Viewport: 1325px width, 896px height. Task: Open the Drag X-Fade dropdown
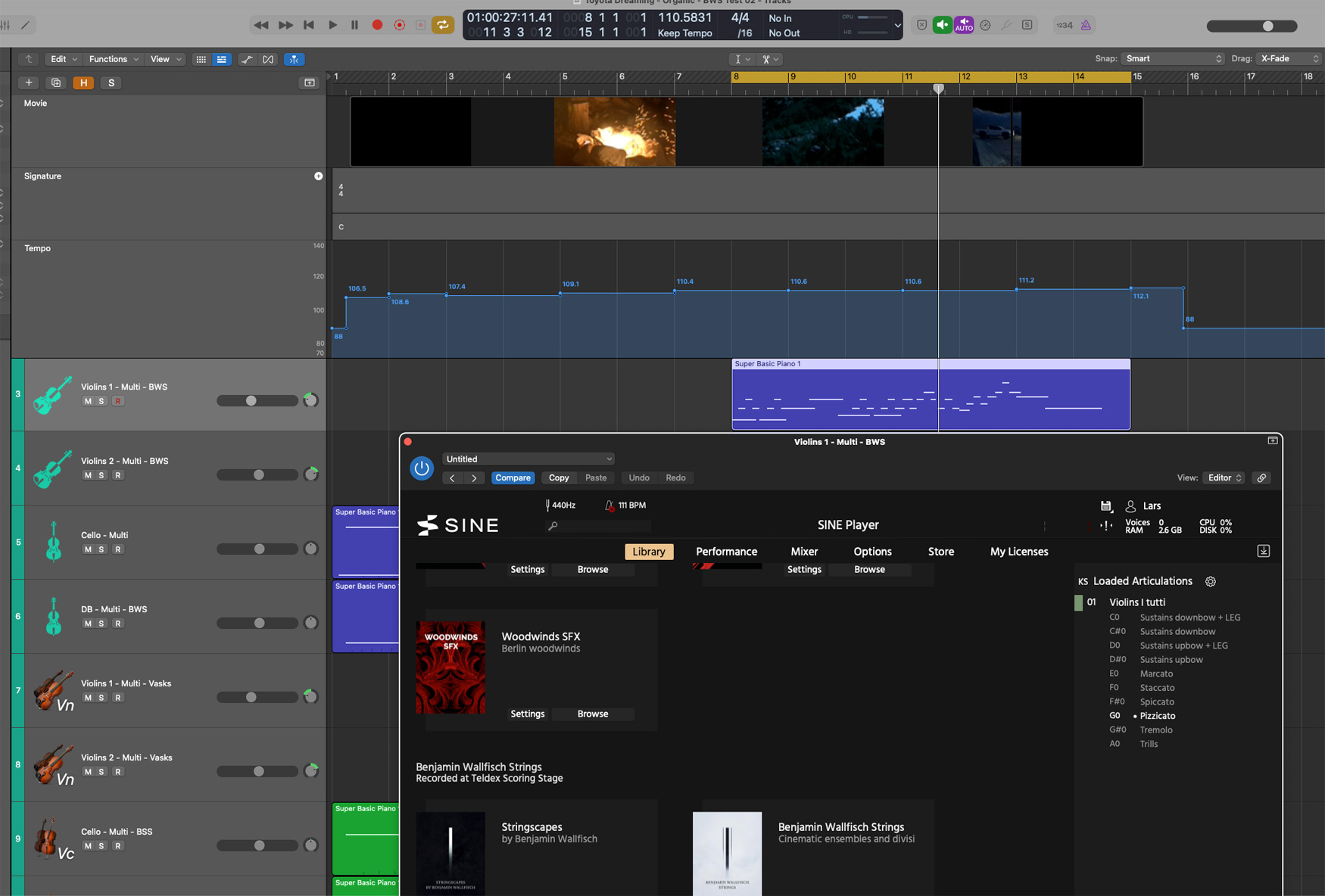pyautogui.click(x=1289, y=59)
